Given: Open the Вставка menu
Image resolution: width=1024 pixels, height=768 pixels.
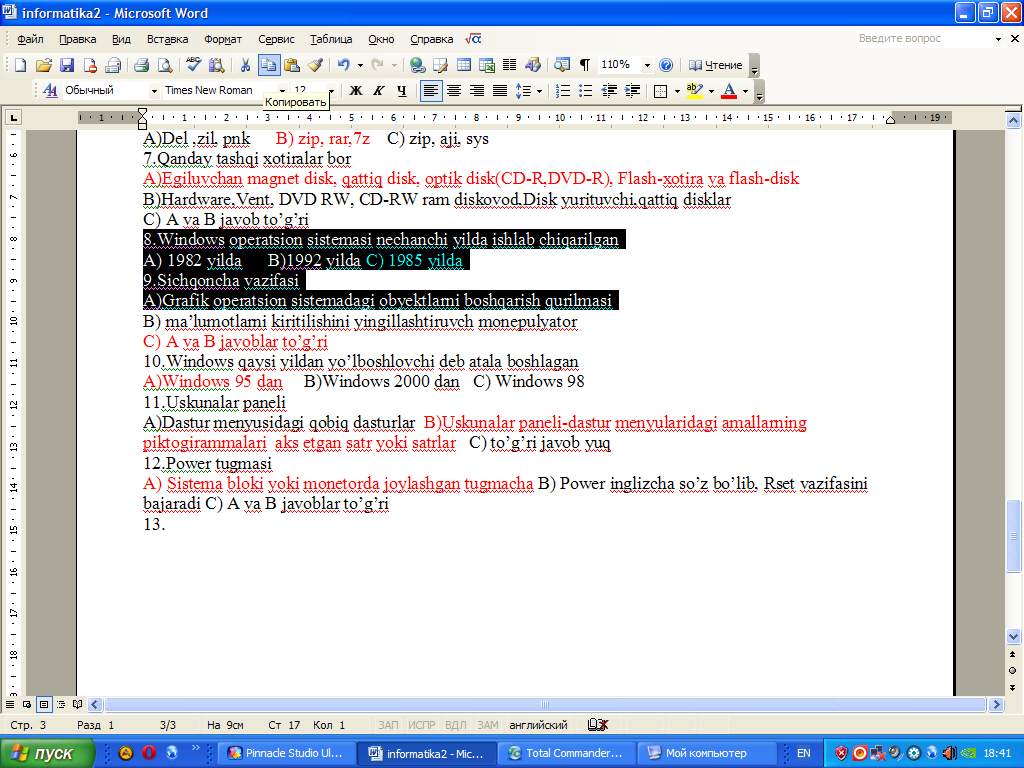Looking at the screenshot, I should 167,39.
